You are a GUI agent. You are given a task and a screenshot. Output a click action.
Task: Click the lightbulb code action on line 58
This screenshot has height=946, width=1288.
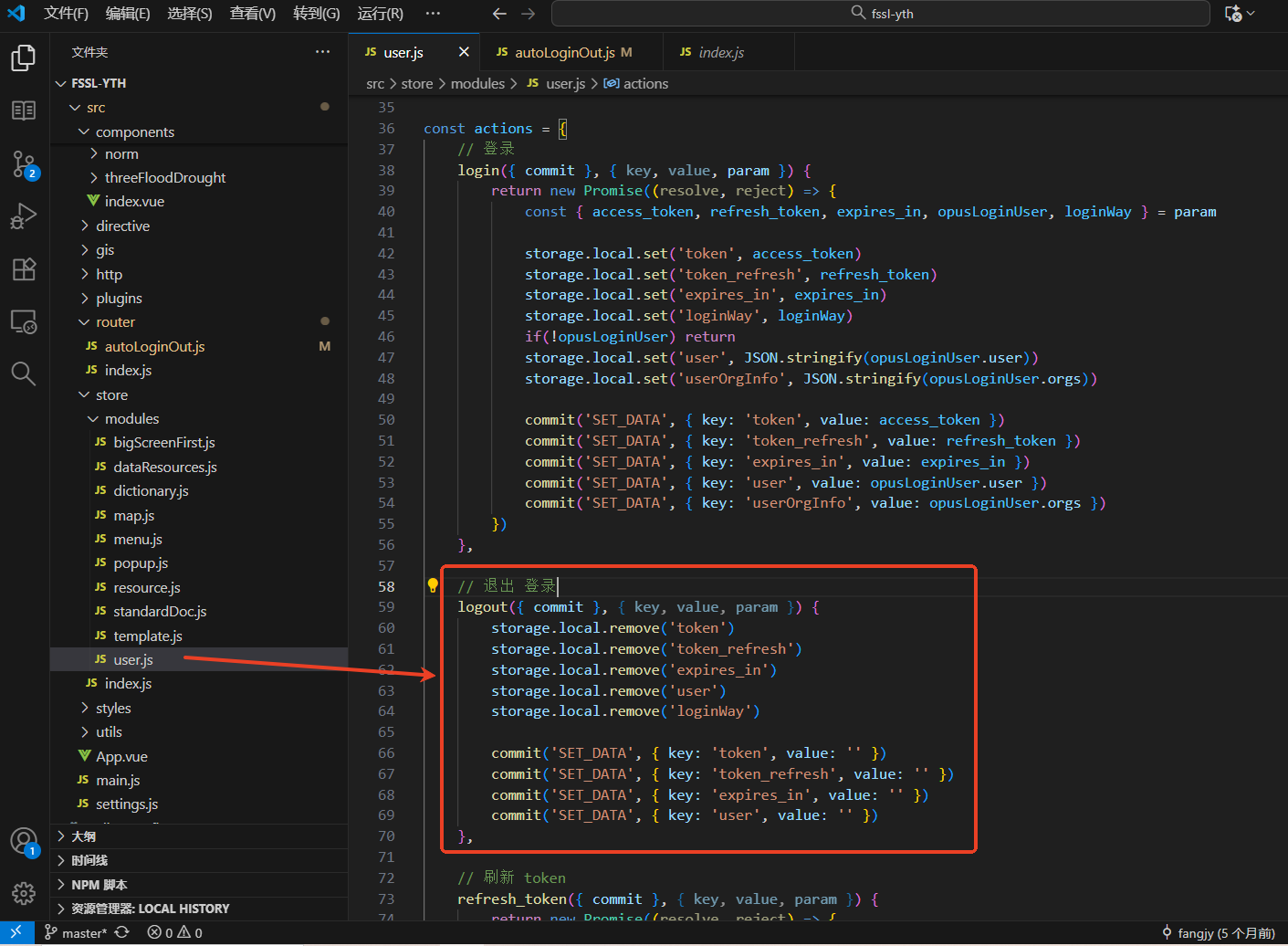(433, 585)
